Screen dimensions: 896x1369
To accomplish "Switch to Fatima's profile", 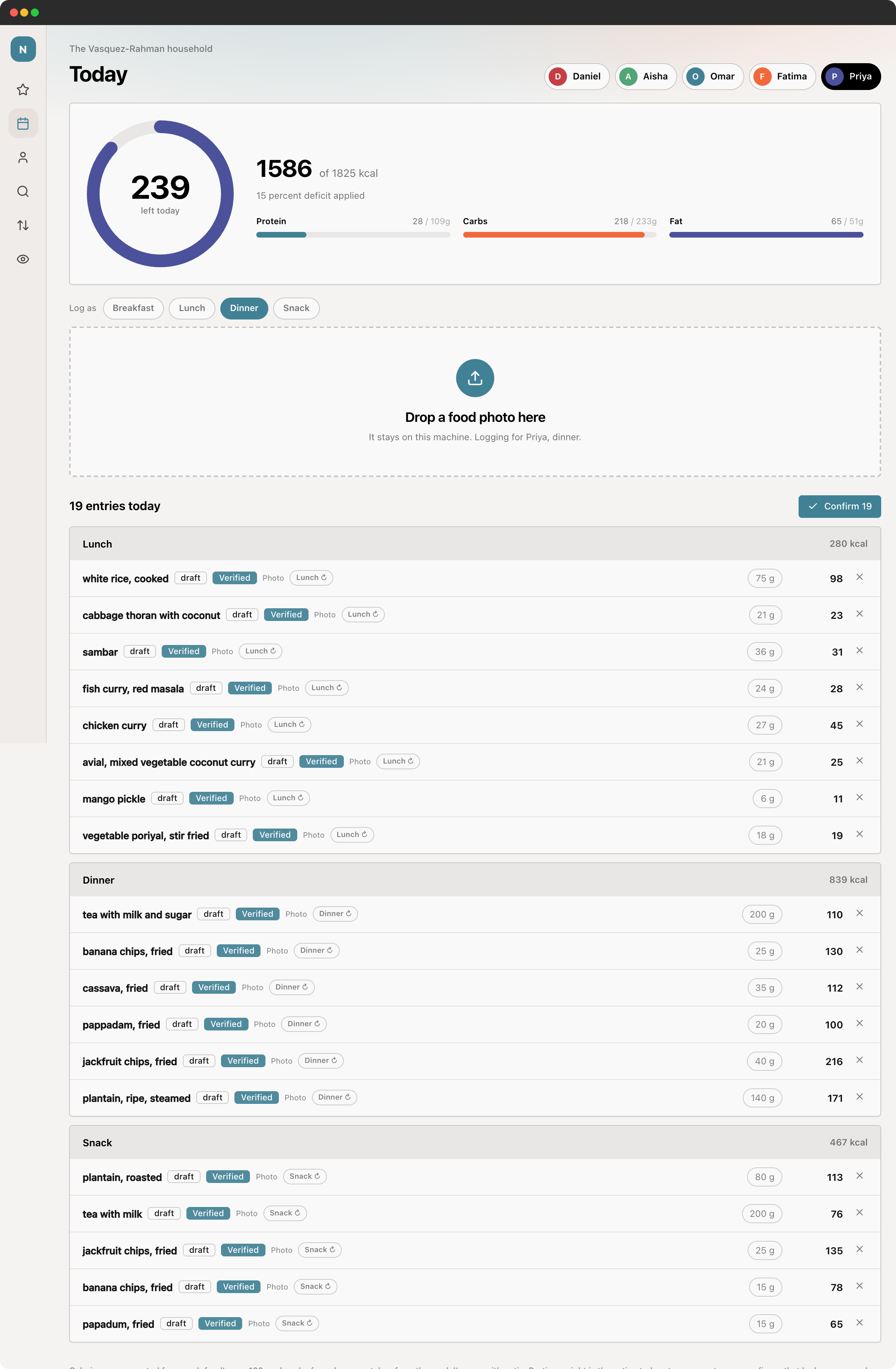I will tap(782, 77).
